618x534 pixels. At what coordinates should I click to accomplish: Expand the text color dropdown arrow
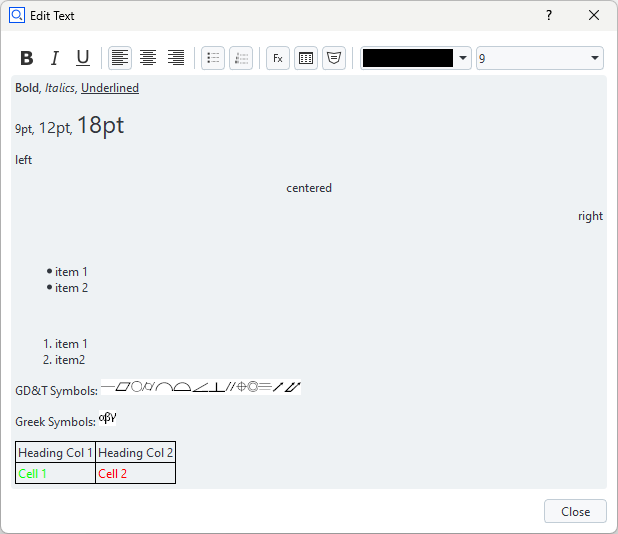click(463, 58)
